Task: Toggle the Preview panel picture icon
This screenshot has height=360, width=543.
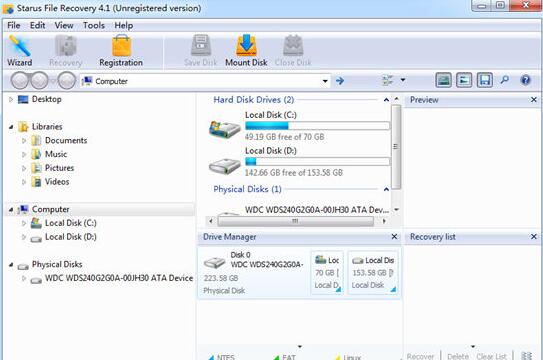Action: pyautogui.click(x=443, y=80)
